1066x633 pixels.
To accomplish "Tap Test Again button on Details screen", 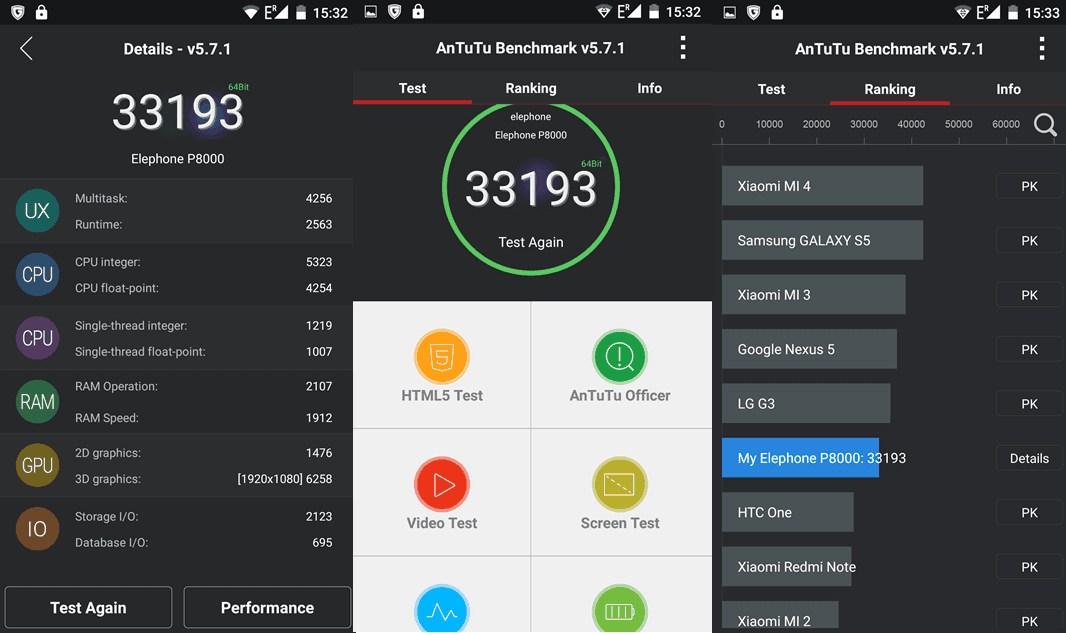I will point(88,607).
